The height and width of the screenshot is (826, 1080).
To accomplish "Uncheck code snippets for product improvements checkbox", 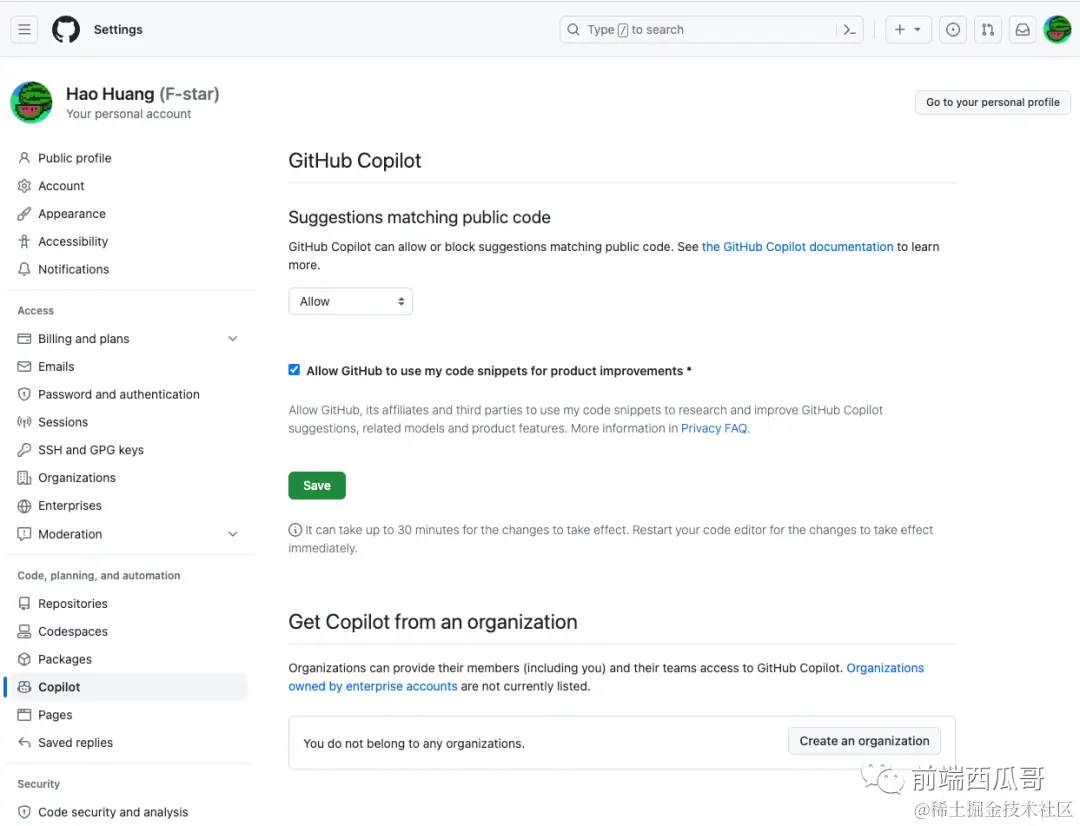I will point(294,370).
